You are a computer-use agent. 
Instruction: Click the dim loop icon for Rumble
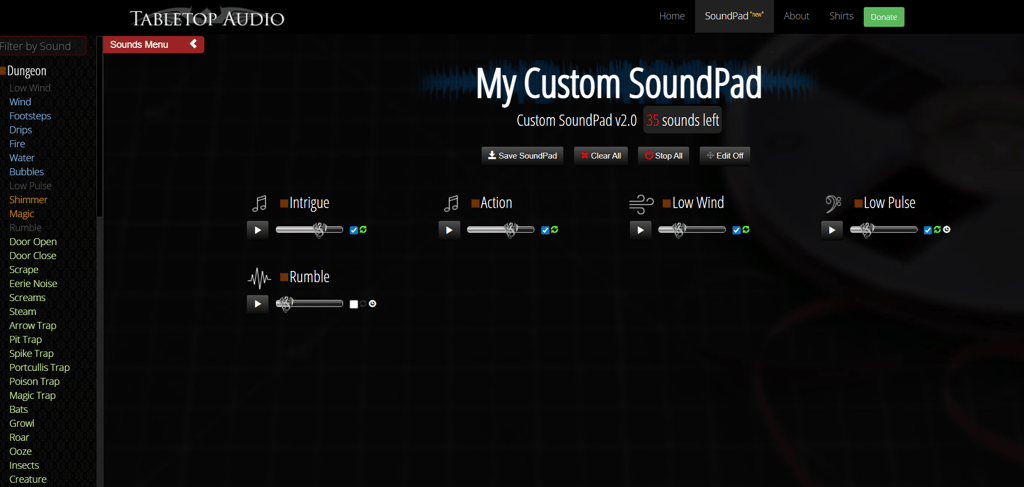click(363, 304)
